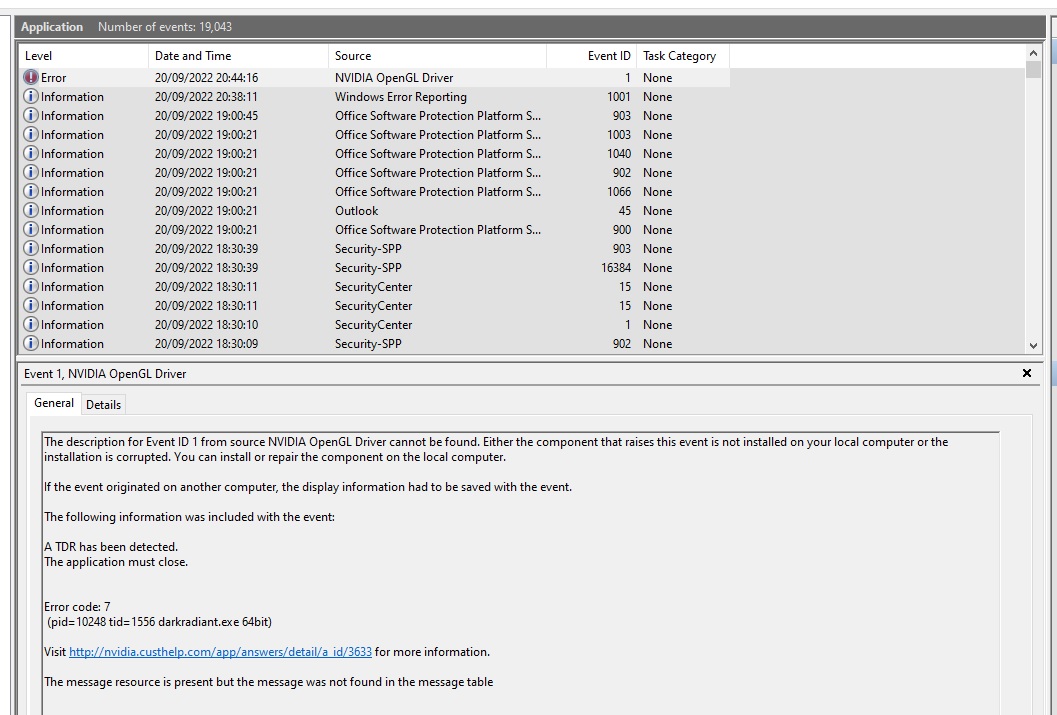Select the Office Software Protection event ID 900
Image resolution: width=1057 pixels, height=715 pixels.
point(437,230)
